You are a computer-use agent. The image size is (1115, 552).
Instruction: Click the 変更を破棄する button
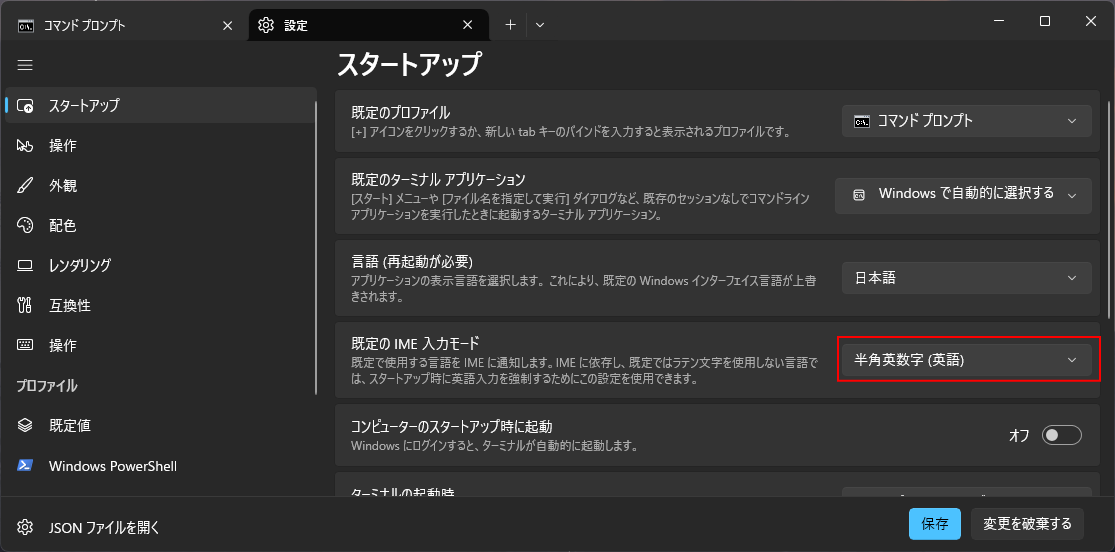1026,524
